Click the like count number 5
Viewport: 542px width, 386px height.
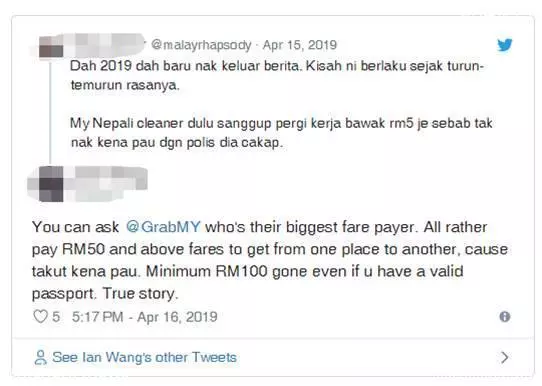tap(56, 317)
